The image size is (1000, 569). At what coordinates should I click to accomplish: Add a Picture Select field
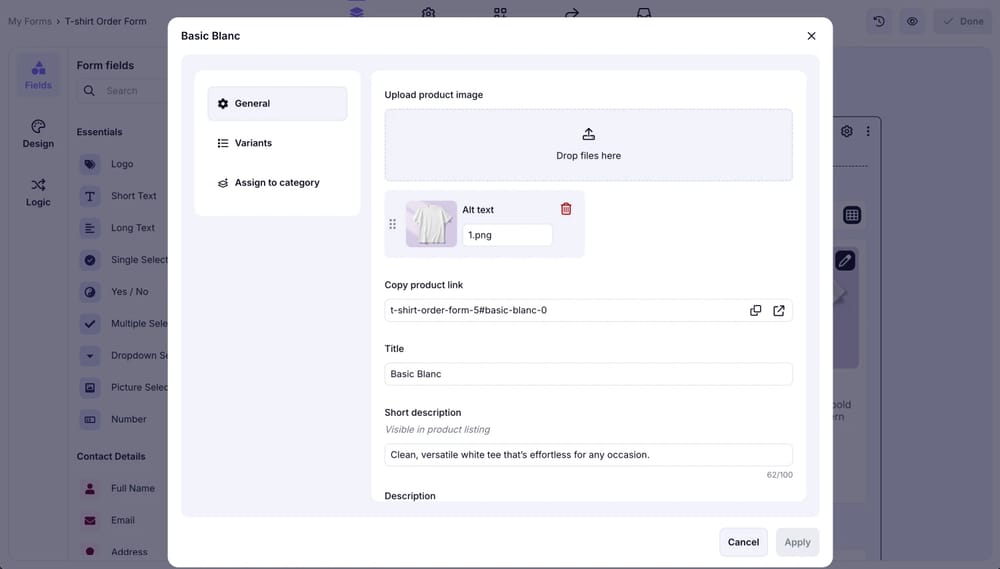(x=122, y=387)
